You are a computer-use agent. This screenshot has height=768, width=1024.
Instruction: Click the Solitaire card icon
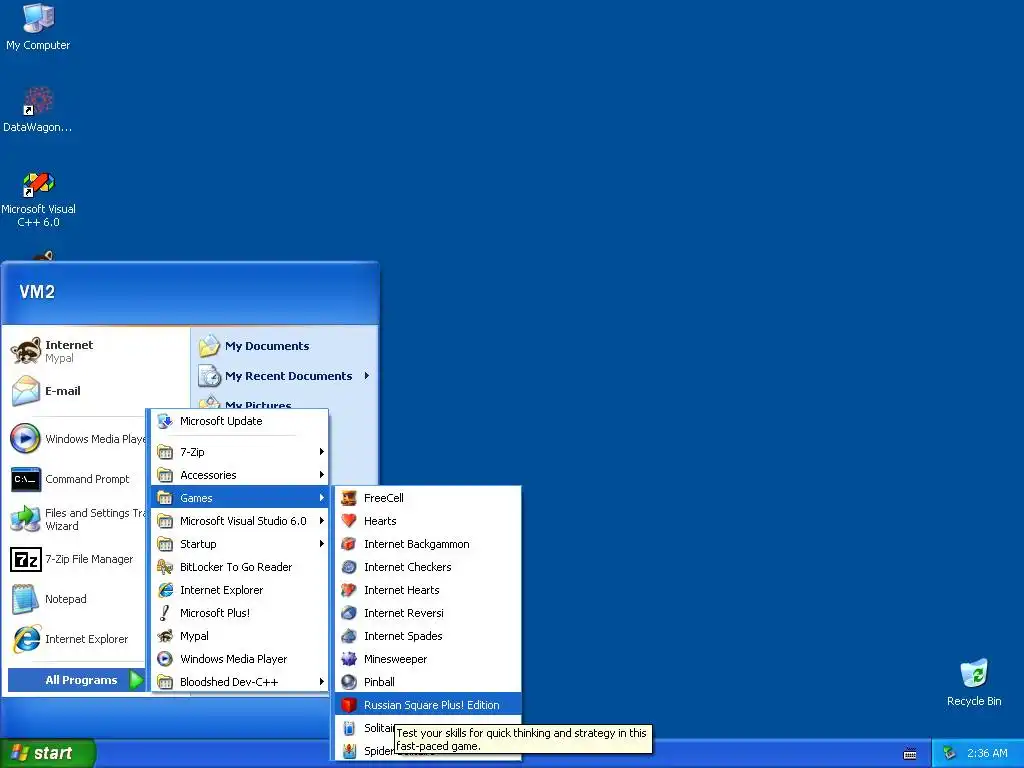click(x=349, y=728)
